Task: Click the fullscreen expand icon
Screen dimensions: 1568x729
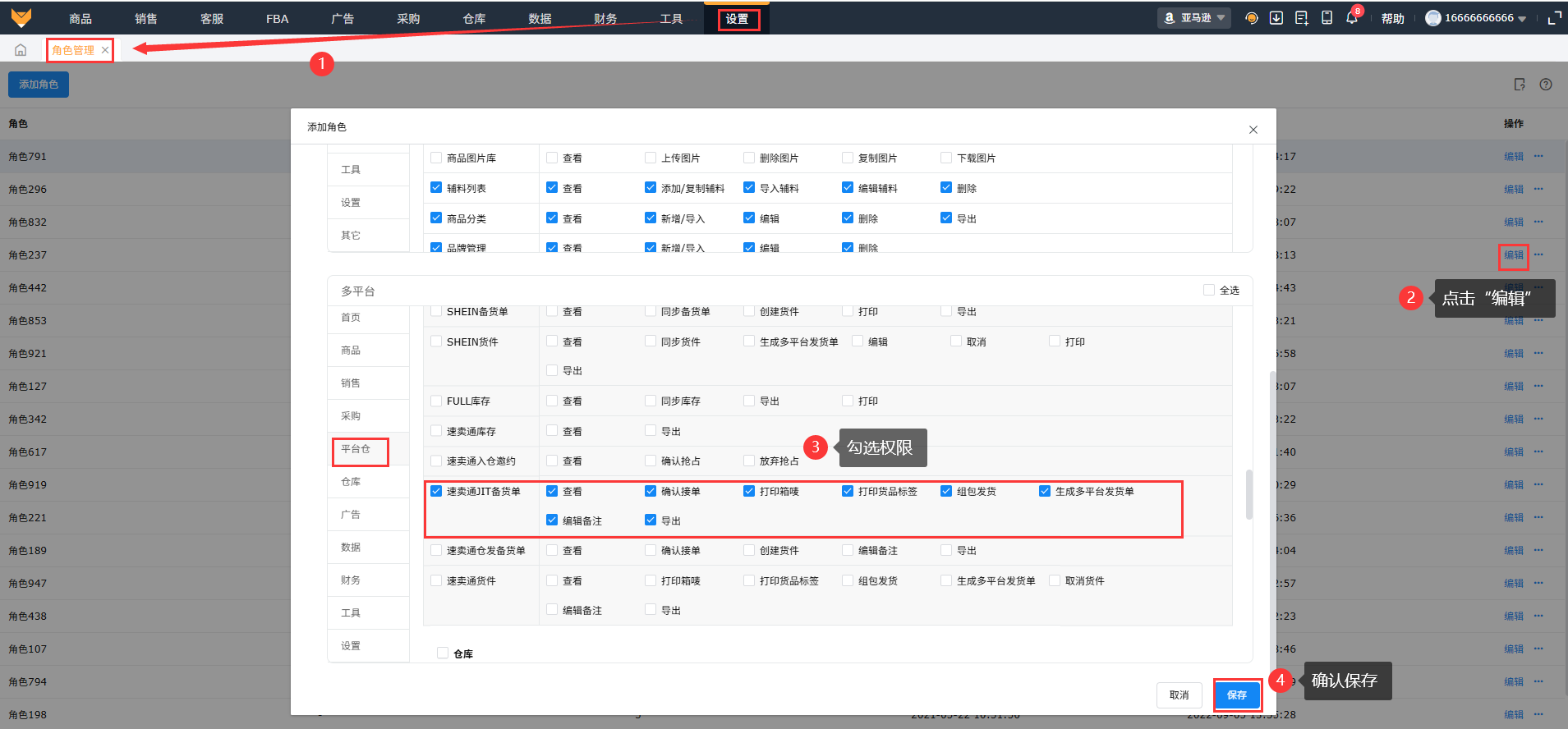Action: pos(1554,18)
